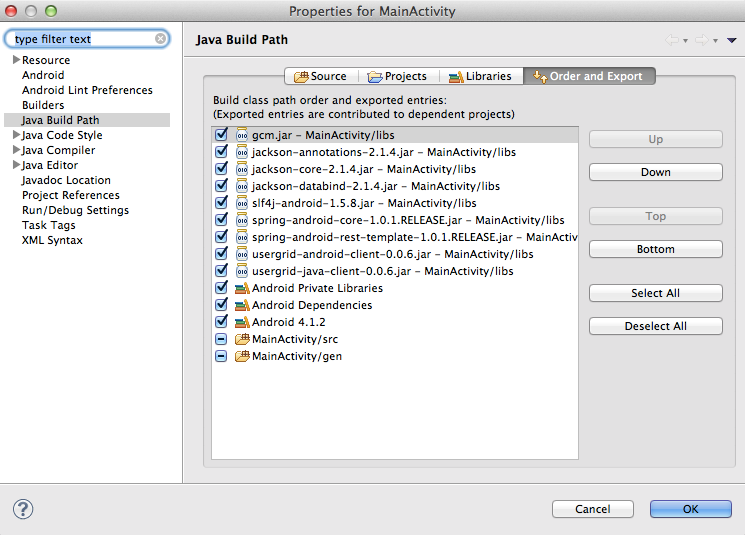Open the Task Tags page

(48, 225)
